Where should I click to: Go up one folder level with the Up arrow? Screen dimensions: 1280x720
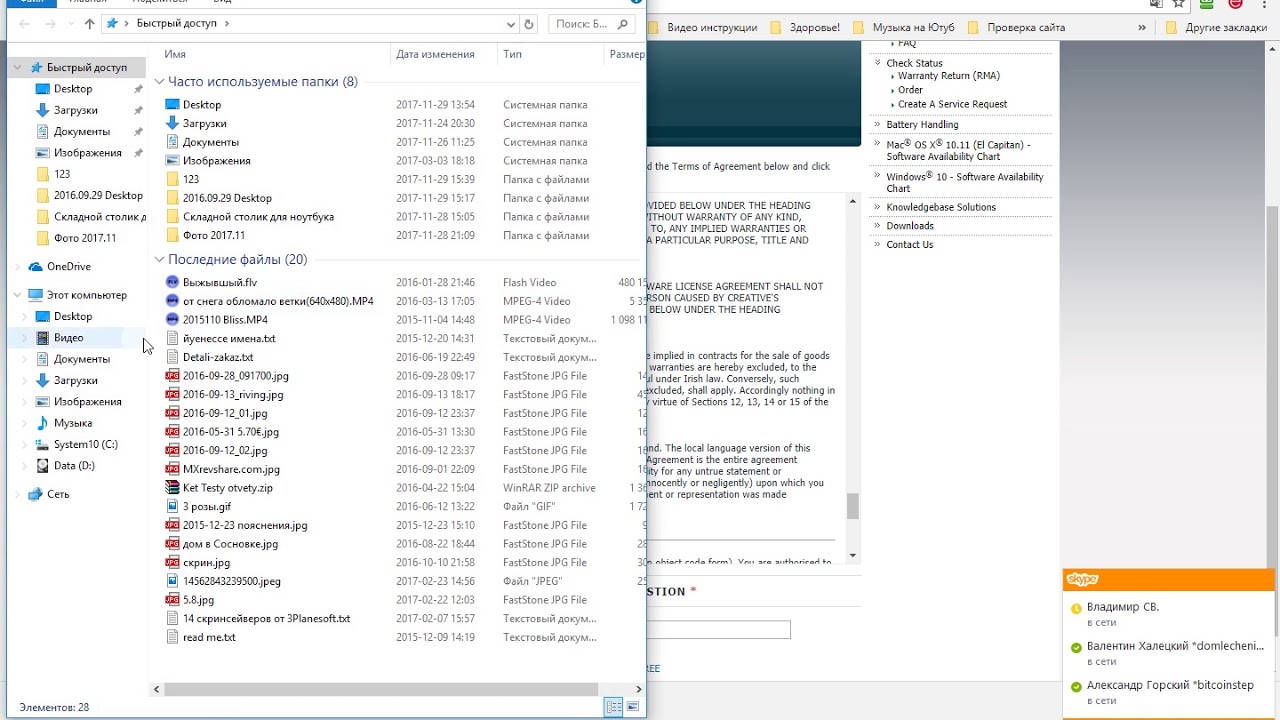[x=90, y=23]
